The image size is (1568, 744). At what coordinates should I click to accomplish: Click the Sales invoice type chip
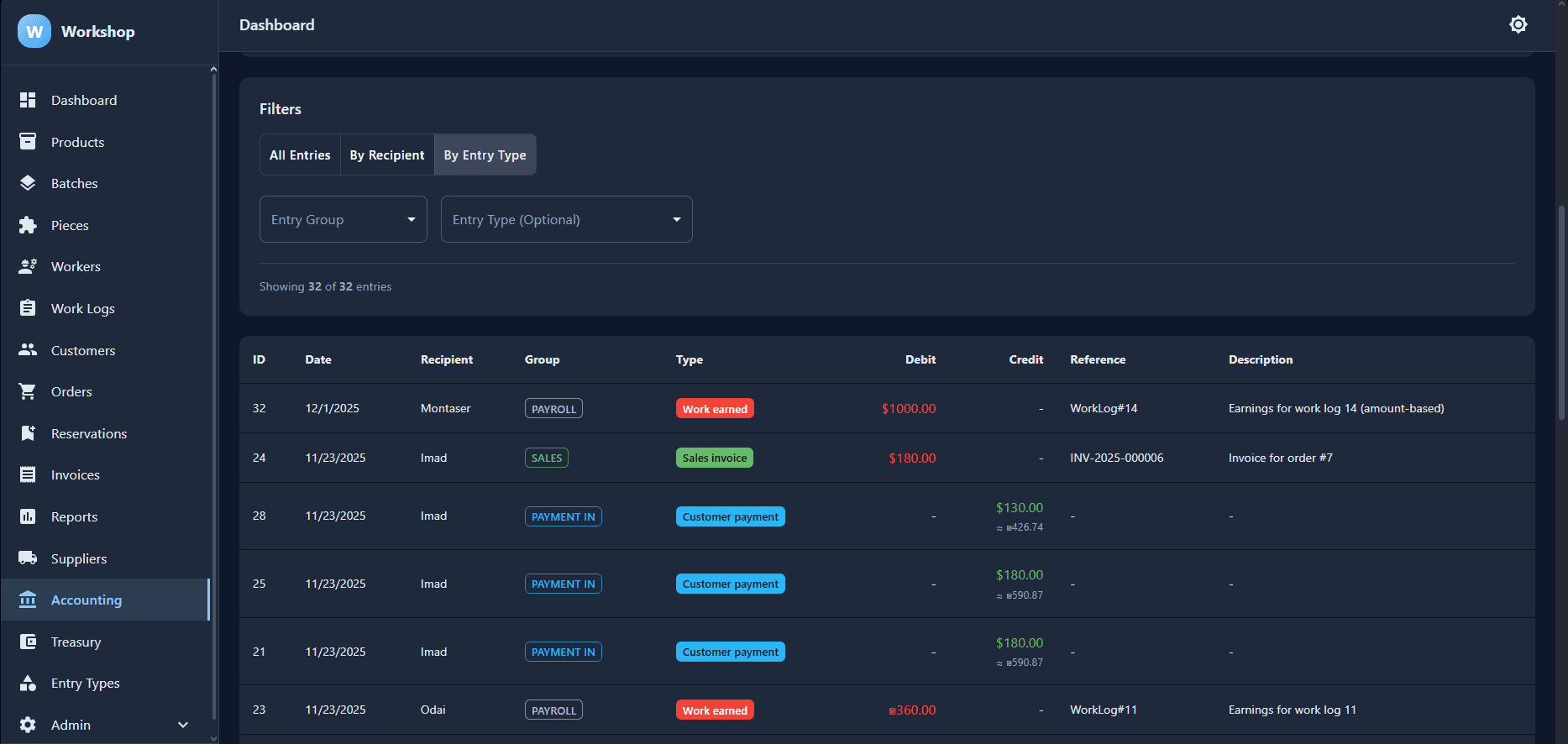point(715,458)
